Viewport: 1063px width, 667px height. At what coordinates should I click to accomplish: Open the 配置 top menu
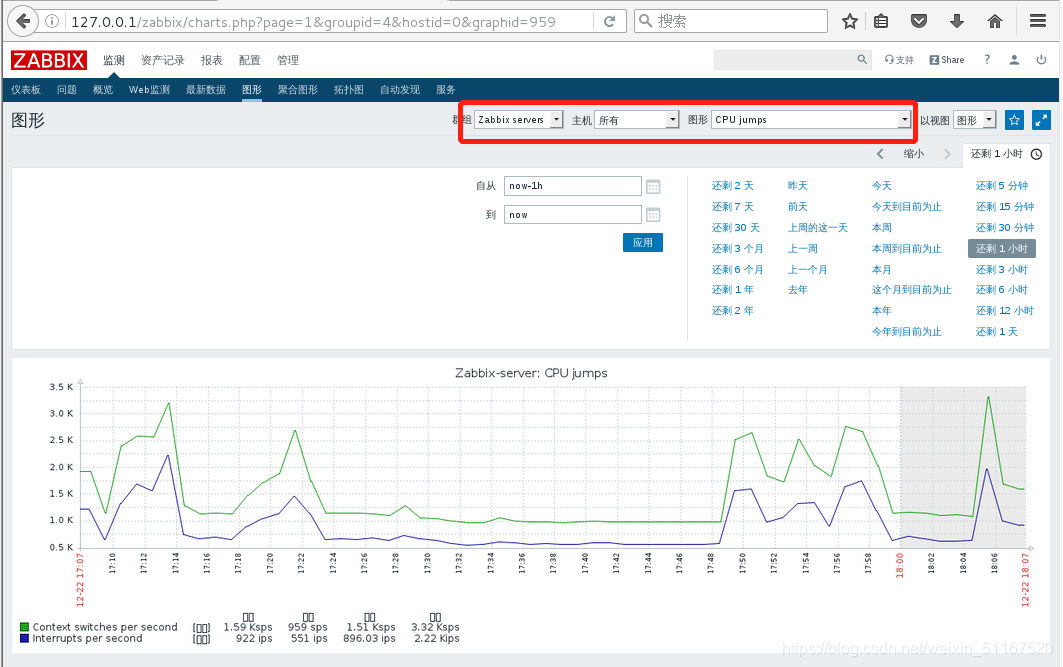pyautogui.click(x=249, y=60)
